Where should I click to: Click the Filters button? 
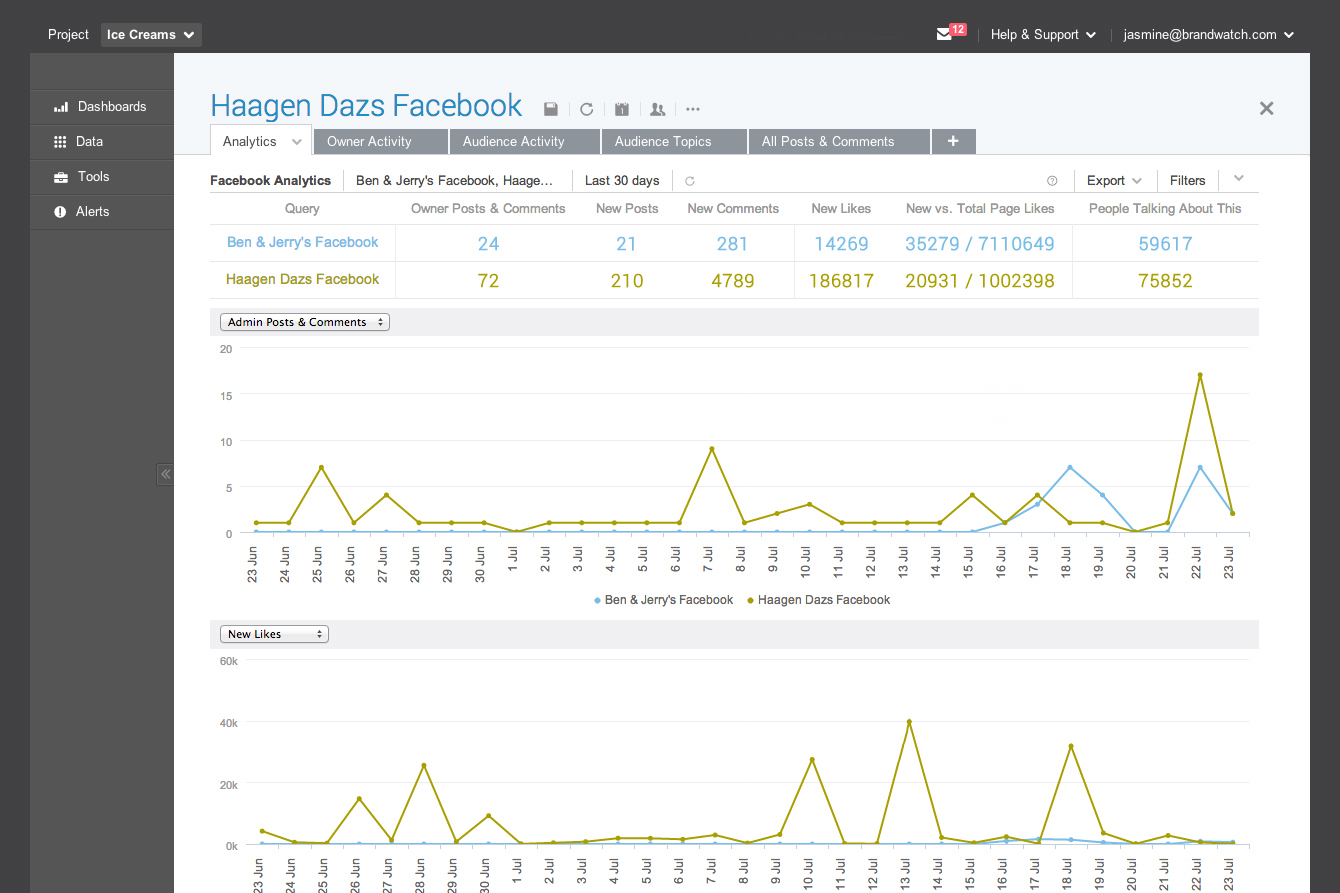click(1188, 181)
